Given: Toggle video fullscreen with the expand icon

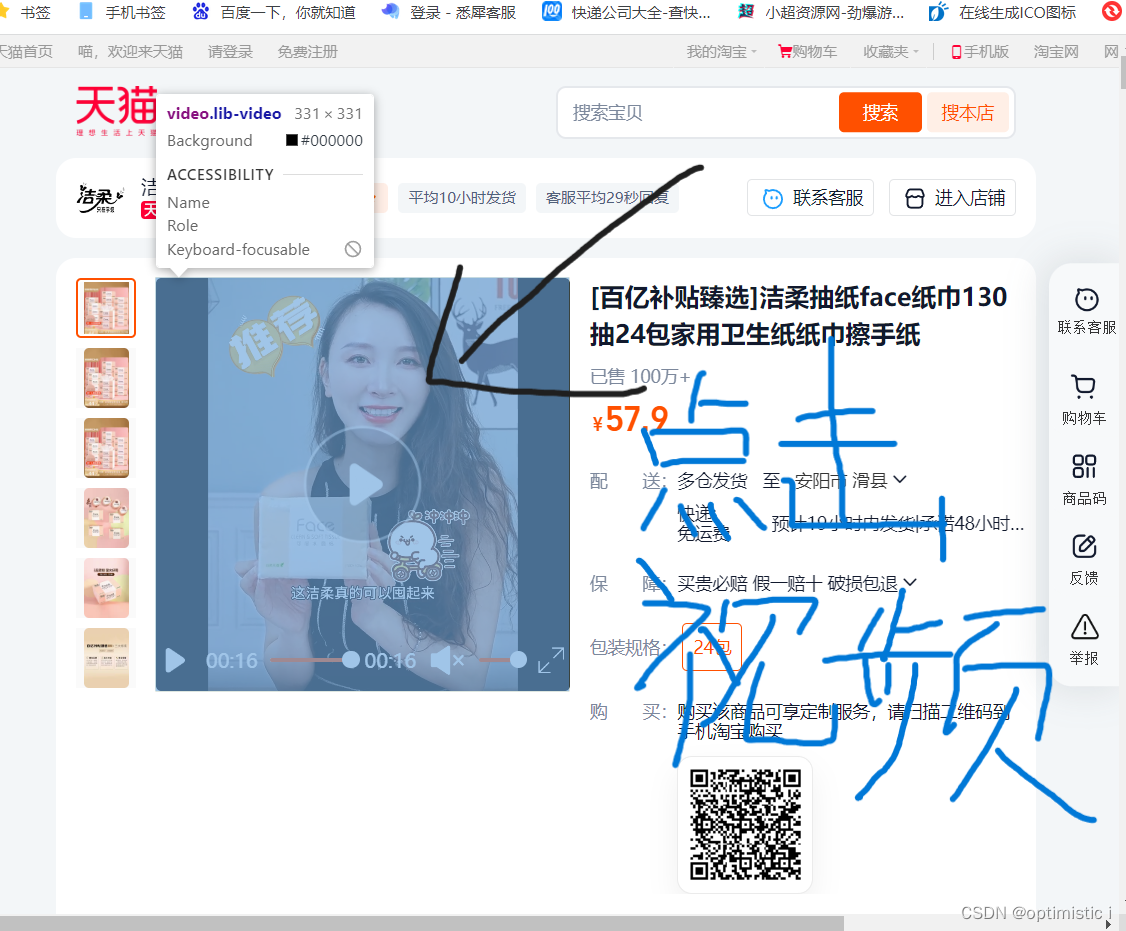Looking at the screenshot, I should 551,660.
